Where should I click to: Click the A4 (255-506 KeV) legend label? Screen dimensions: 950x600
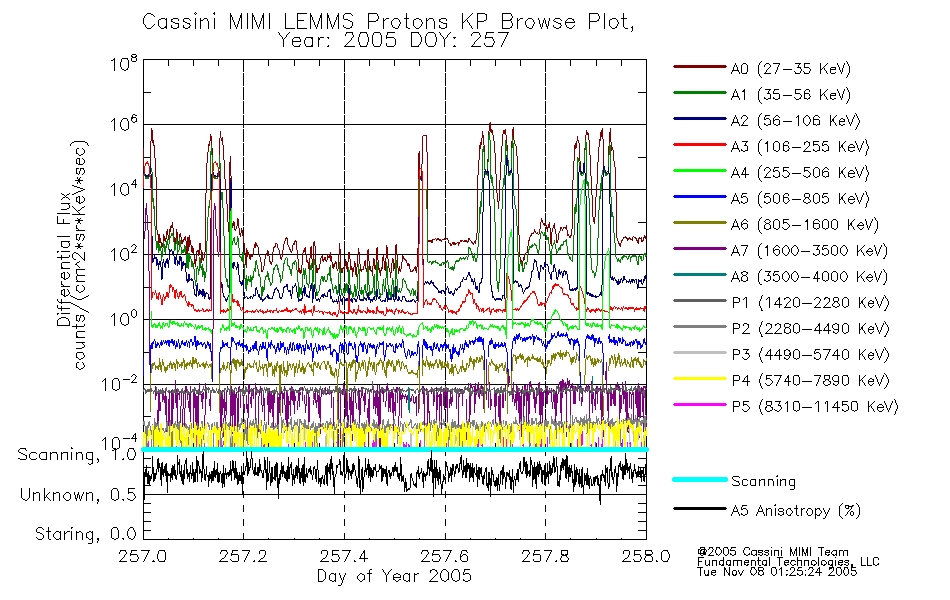[800, 173]
